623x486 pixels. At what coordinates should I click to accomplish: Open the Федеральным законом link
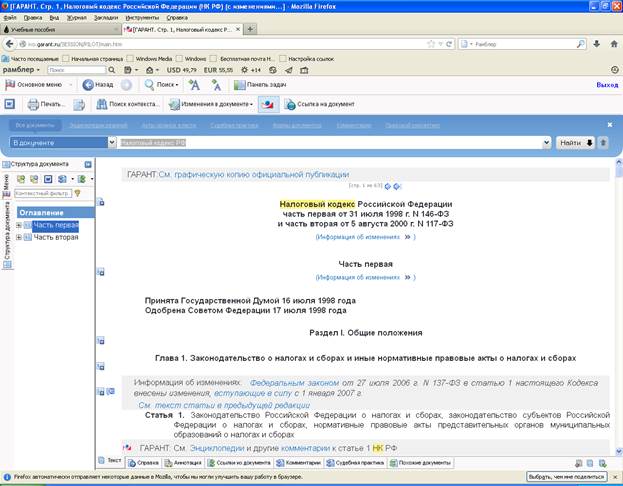tap(294, 383)
